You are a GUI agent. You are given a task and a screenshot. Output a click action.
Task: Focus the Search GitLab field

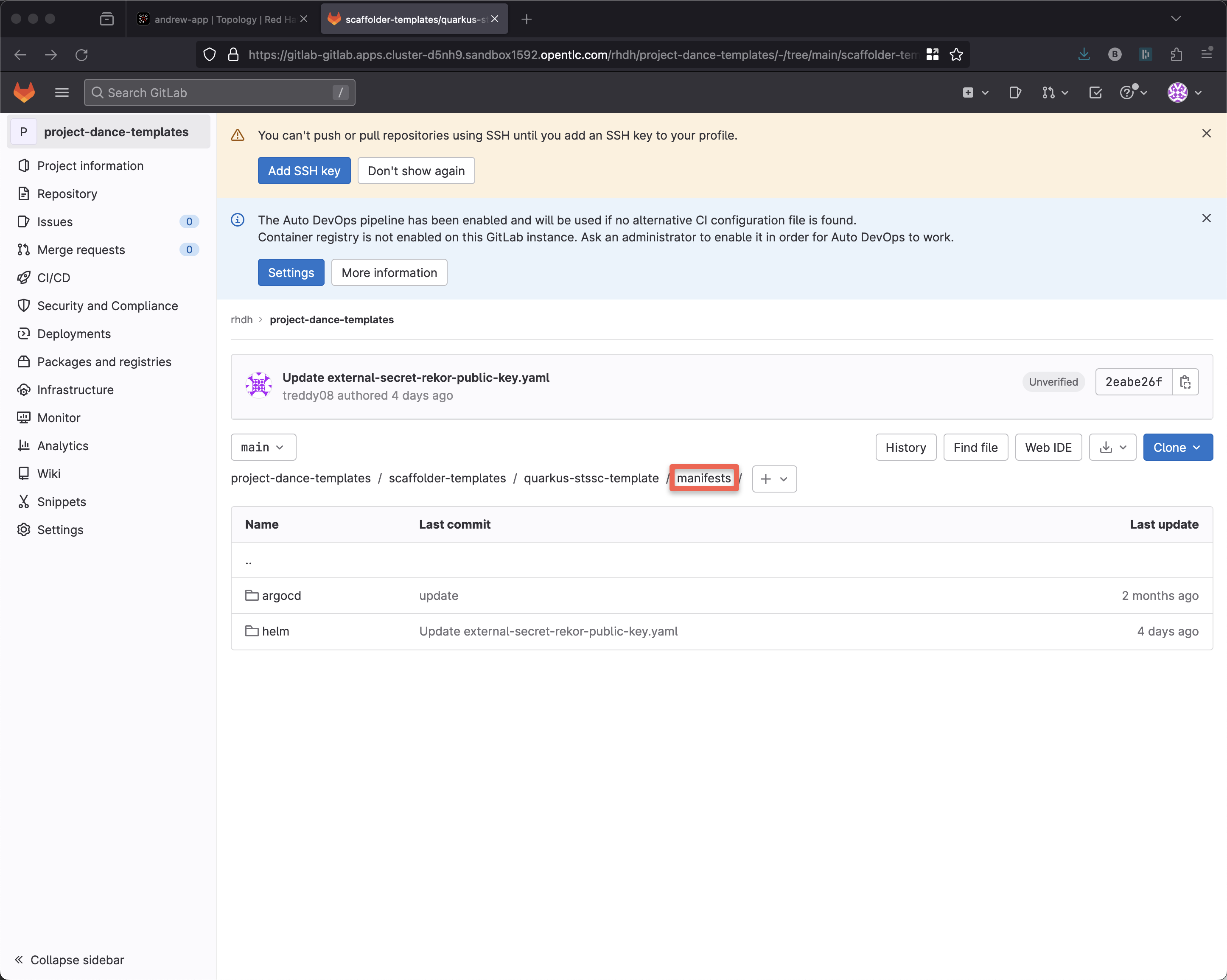click(x=219, y=92)
